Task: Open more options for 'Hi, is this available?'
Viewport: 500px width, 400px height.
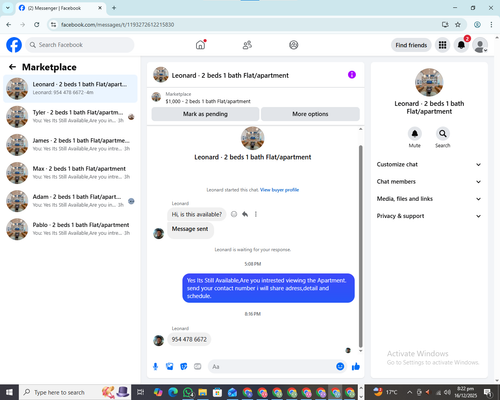Action: coord(256,214)
